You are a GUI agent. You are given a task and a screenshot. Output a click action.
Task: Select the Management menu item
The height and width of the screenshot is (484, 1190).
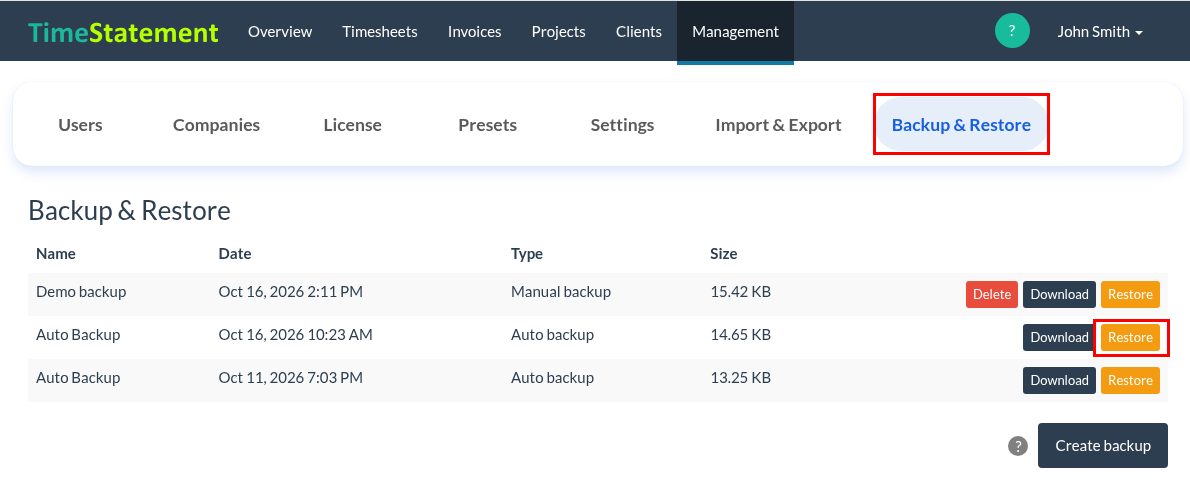[x=735, y=32]
